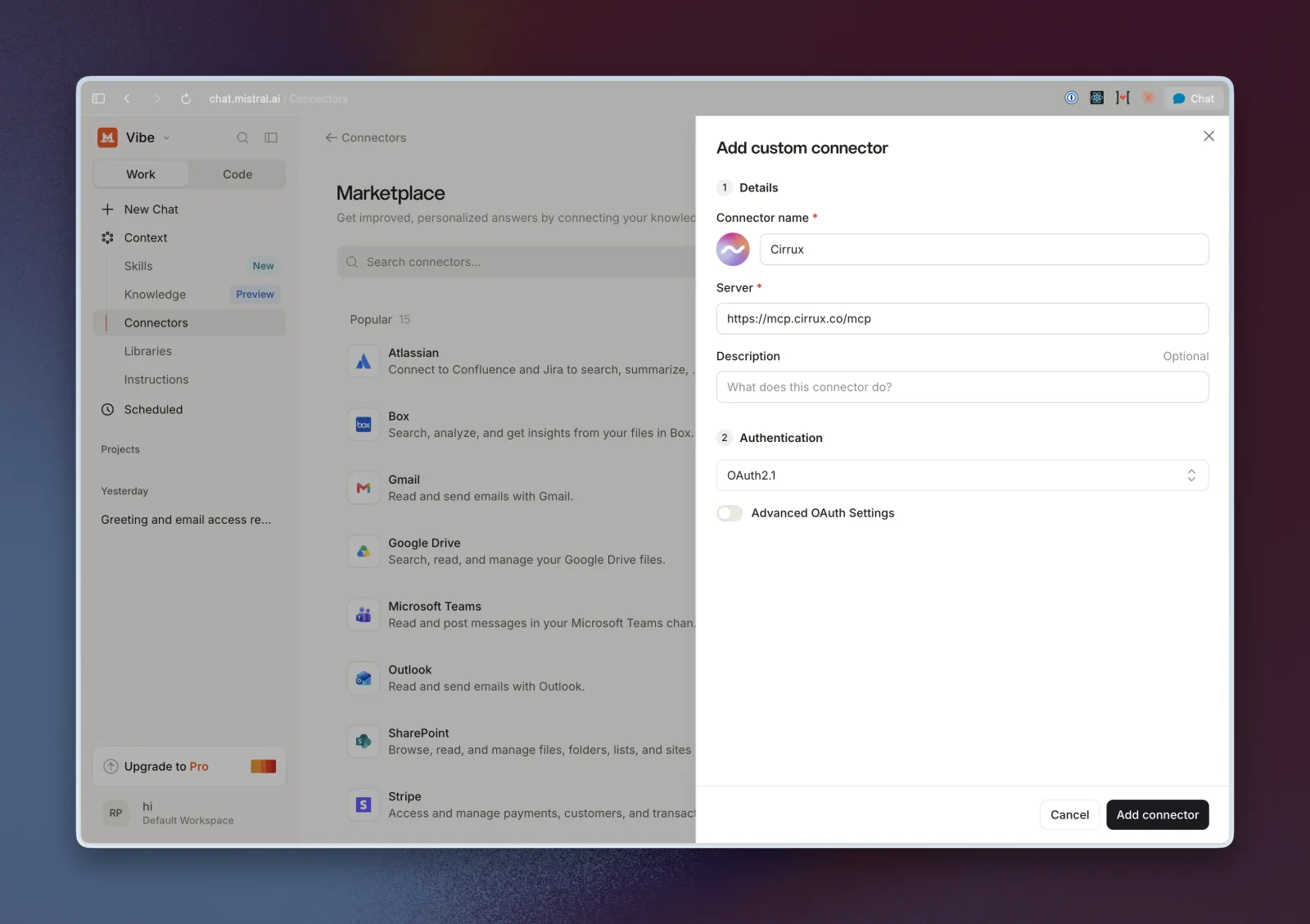Go back with the browser back arrow
Viewport: 1310px width, 924px height.
point(127,98)
